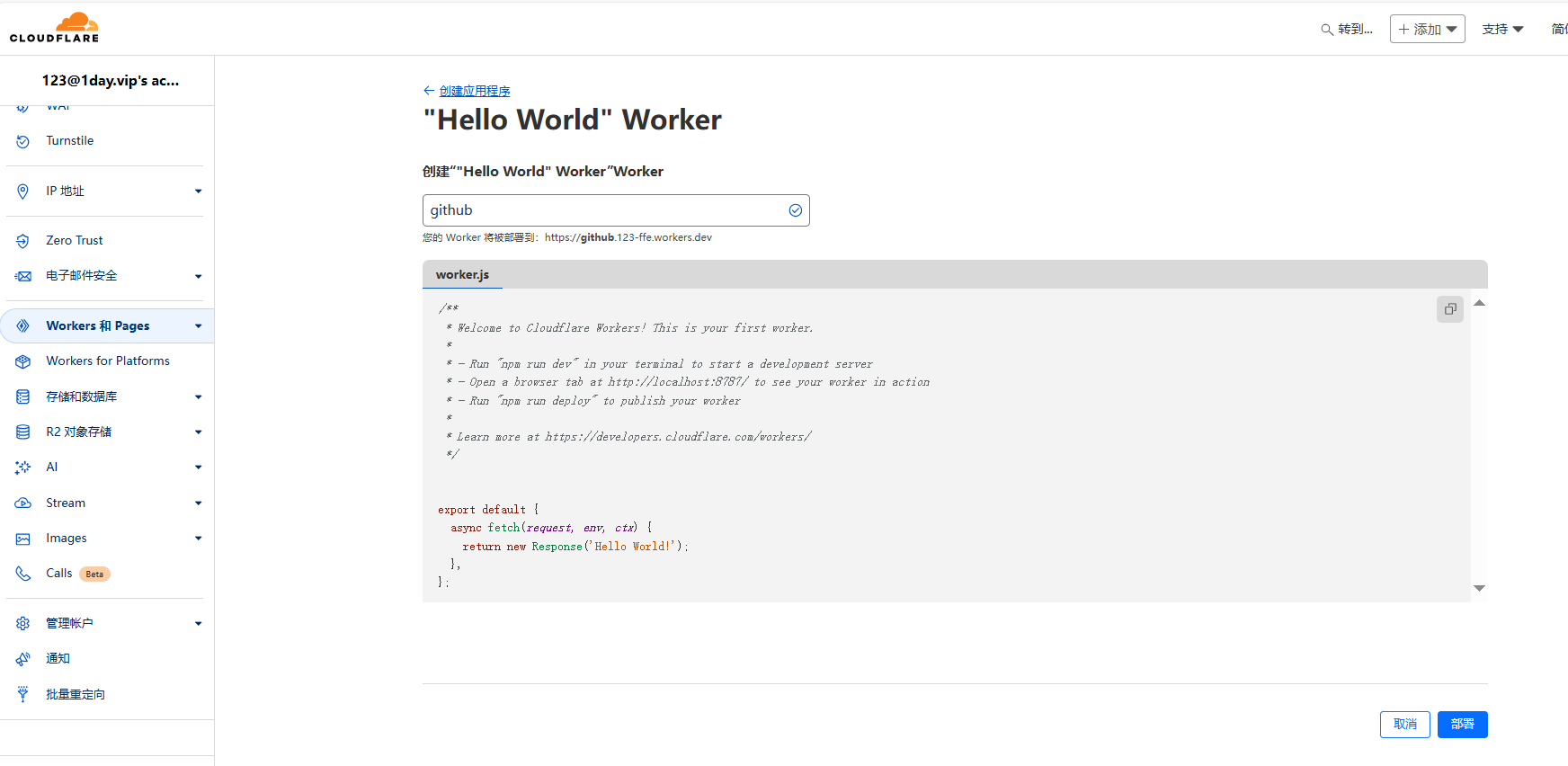Click the valid checkmark in name field

(796, 210)
